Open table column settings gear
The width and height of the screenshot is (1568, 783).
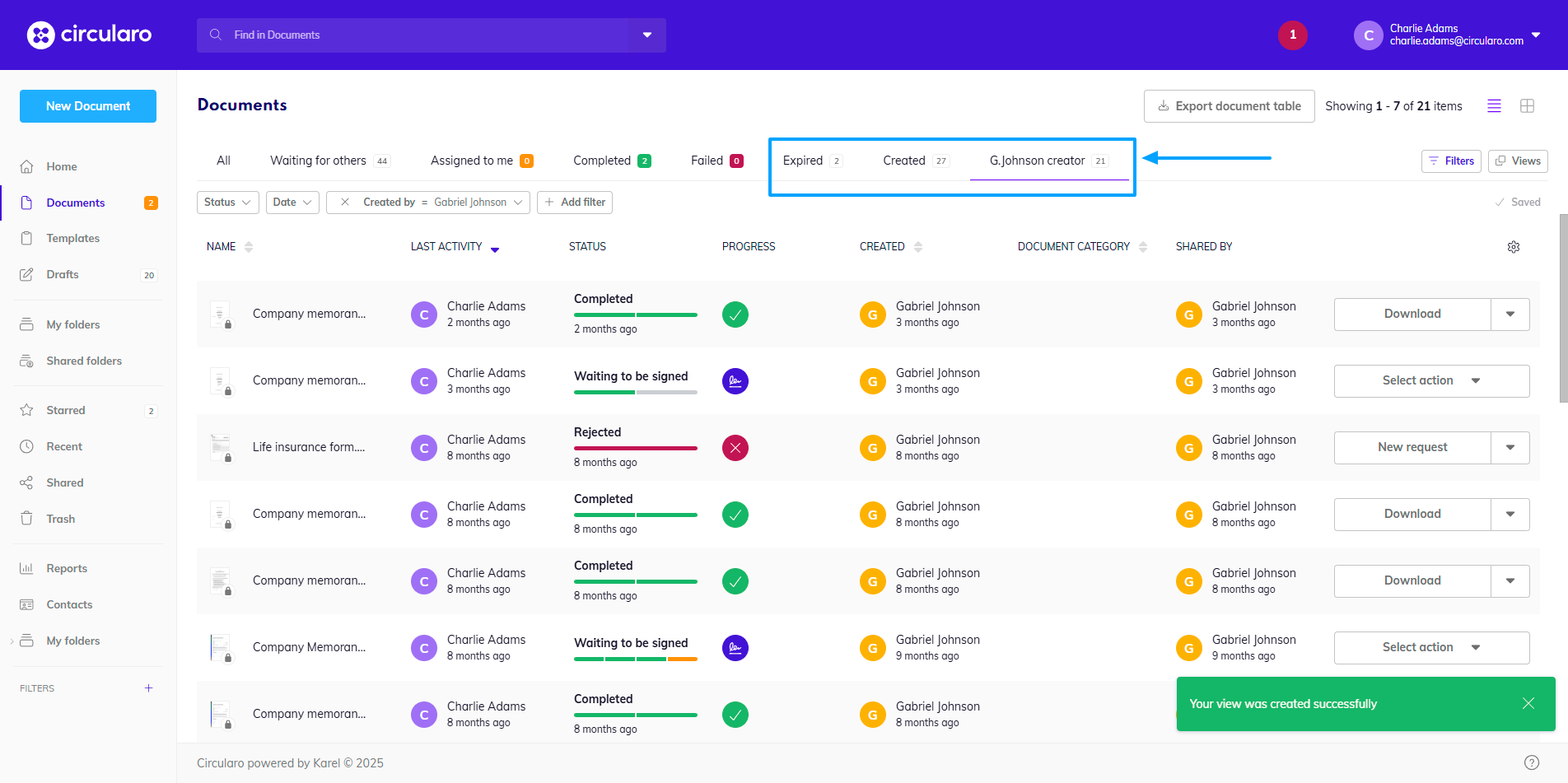(1513, 247)
